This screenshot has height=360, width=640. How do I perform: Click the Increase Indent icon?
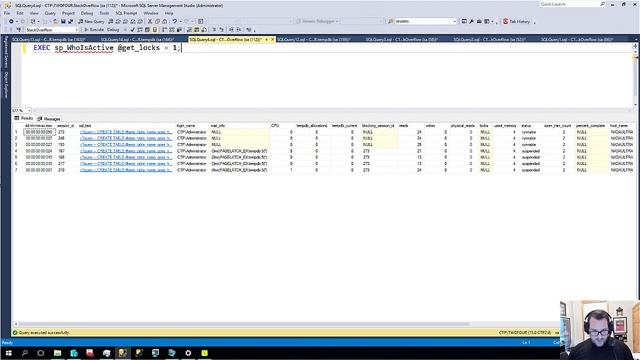click(239, 30)
